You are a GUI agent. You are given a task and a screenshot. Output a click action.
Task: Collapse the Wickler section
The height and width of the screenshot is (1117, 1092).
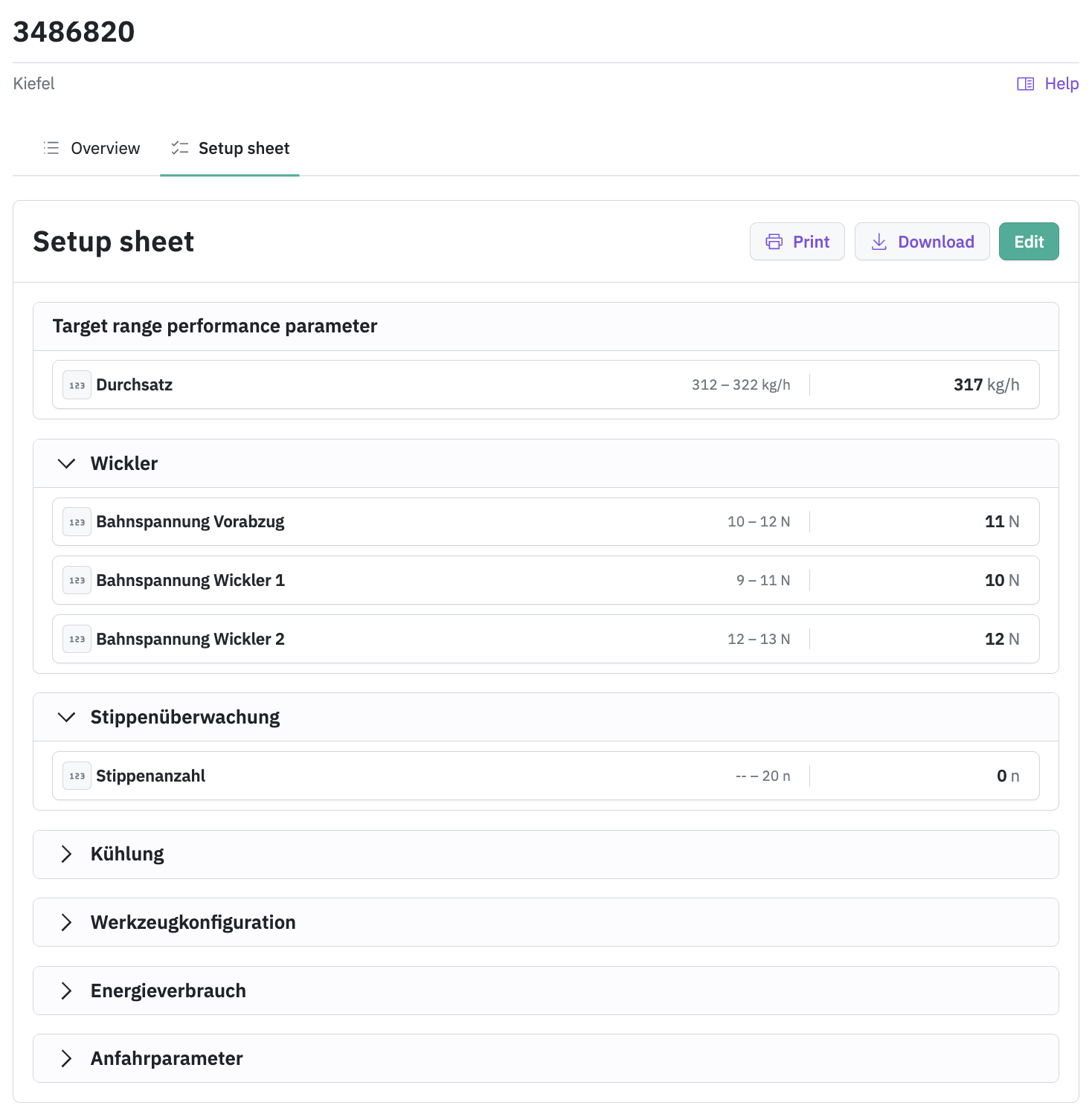click(67, 463)
